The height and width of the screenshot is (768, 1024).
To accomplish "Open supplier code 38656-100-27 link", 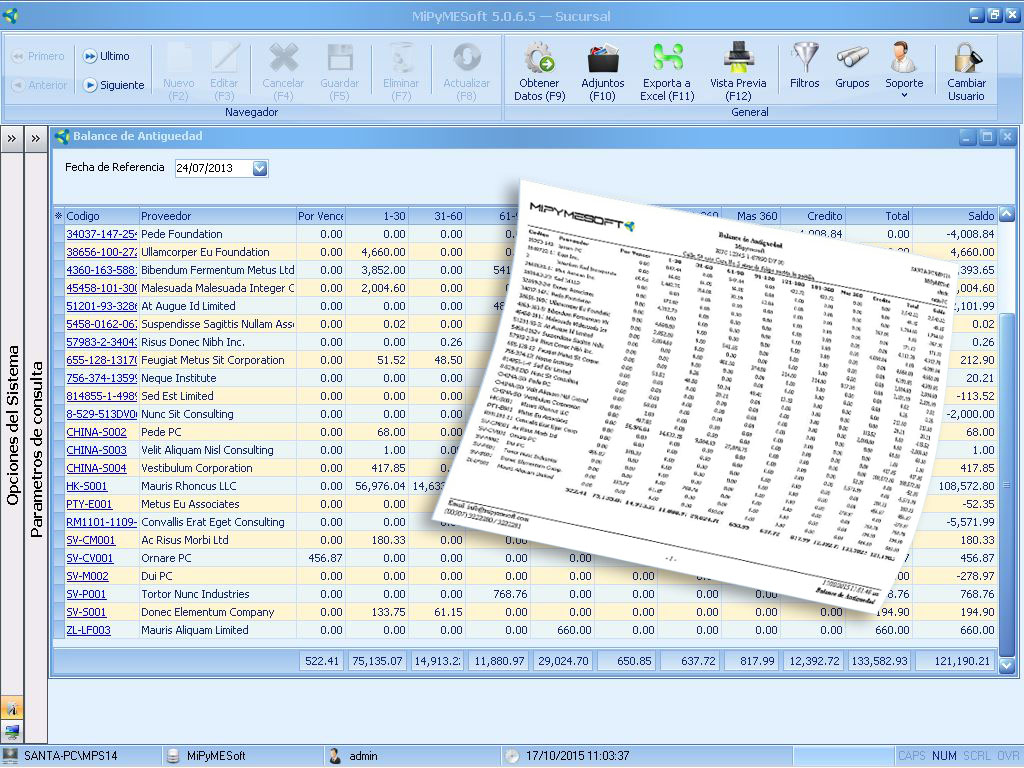I will (101, 252).
